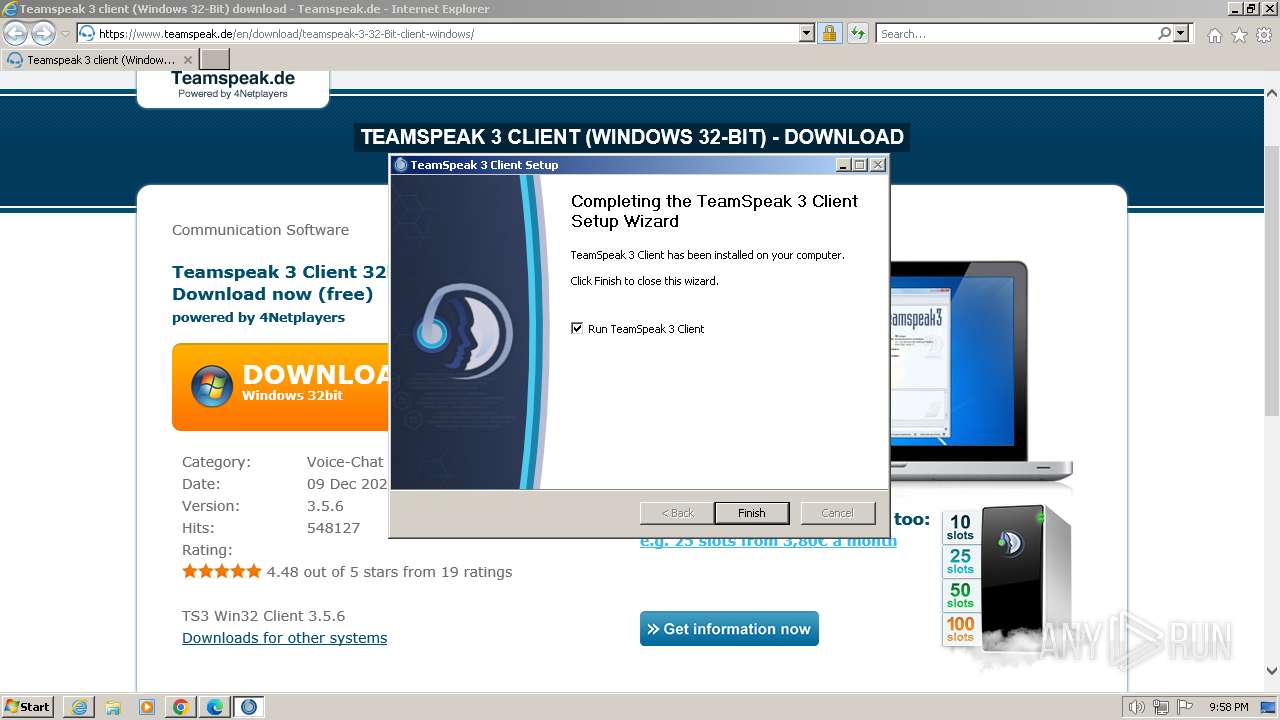
Task: Open a new blank tab
Action: [x=215, y=59]
